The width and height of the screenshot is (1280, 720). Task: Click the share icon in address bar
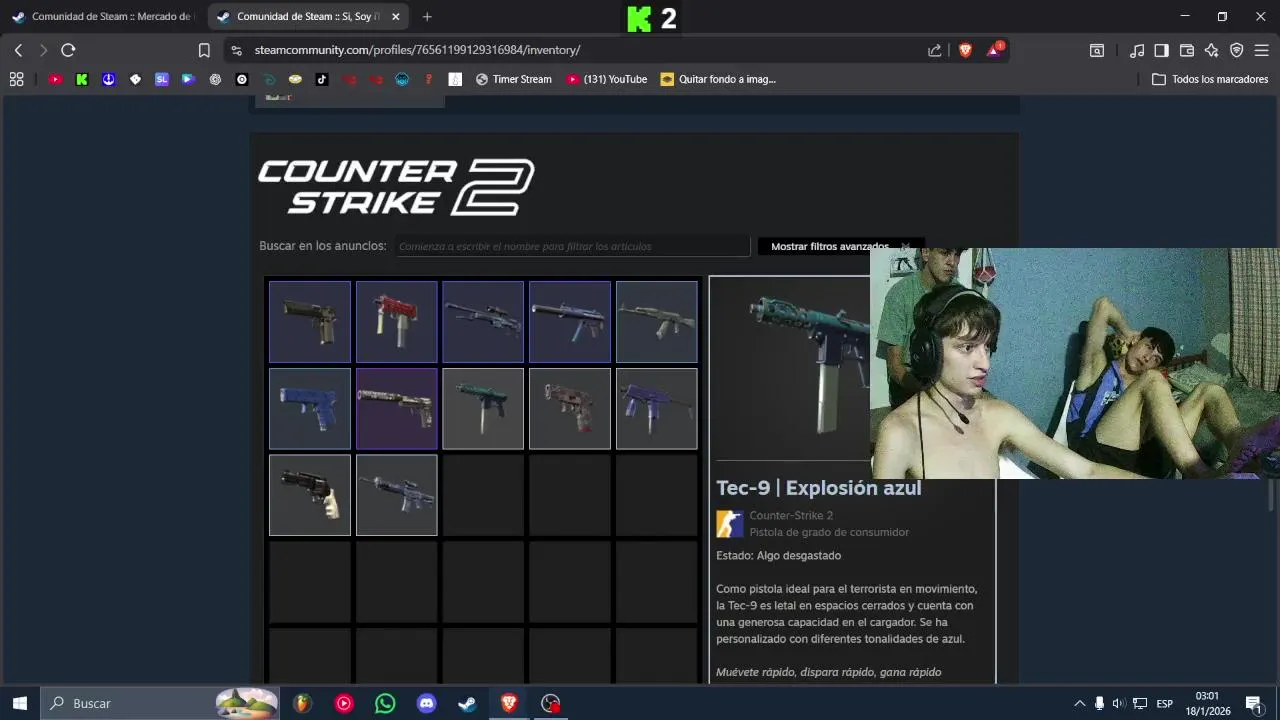click(934, 50)
